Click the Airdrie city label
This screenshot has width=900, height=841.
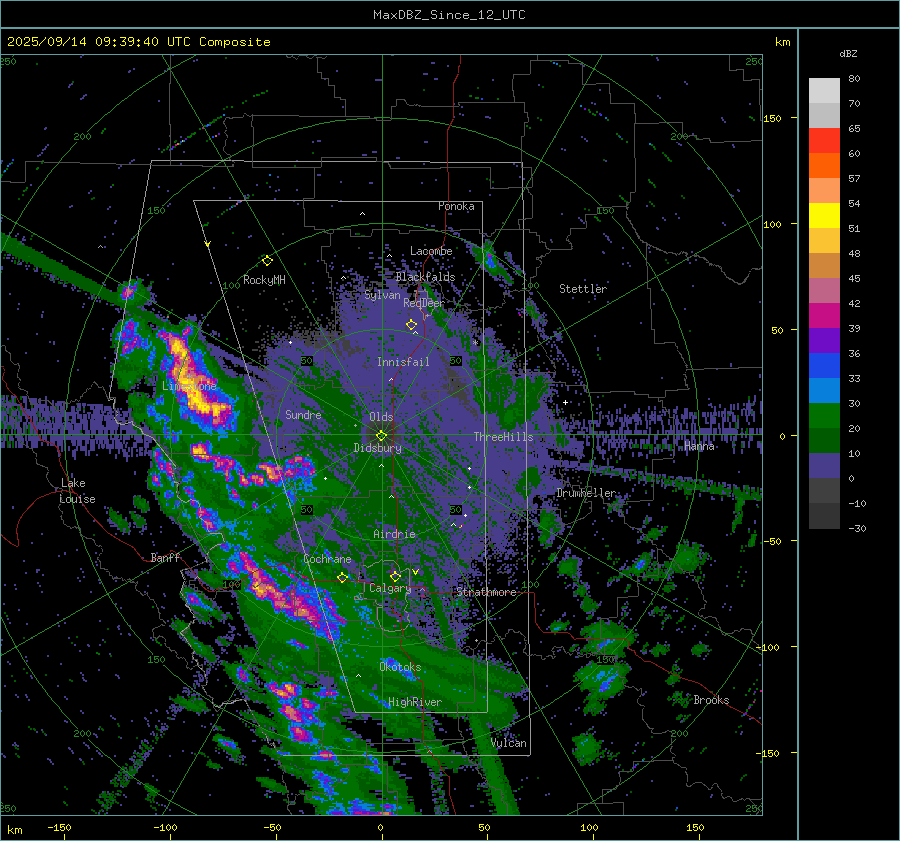click(394, 534)
